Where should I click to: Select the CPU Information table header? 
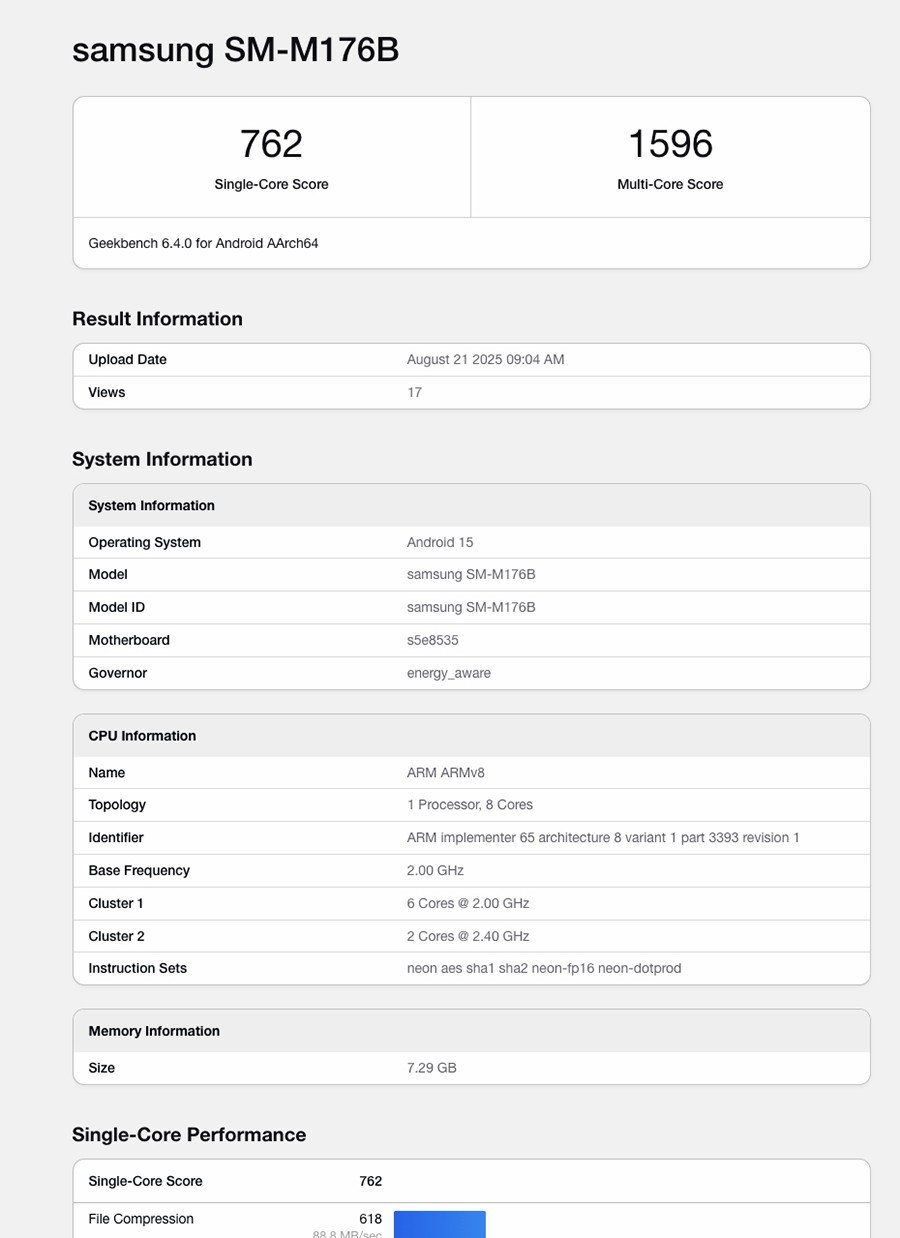pos(142,736)
